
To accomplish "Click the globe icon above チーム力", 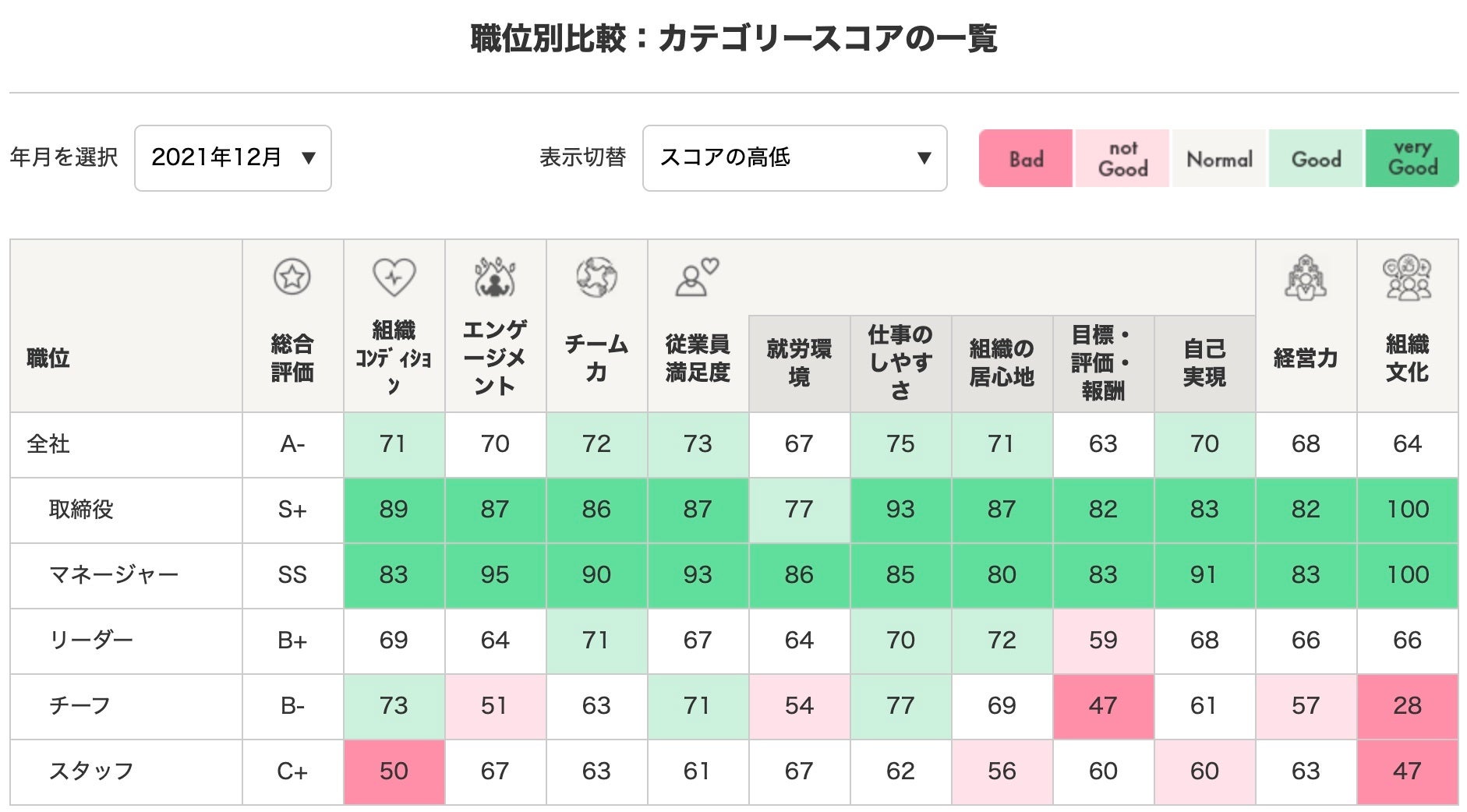I will pos(596,277).
